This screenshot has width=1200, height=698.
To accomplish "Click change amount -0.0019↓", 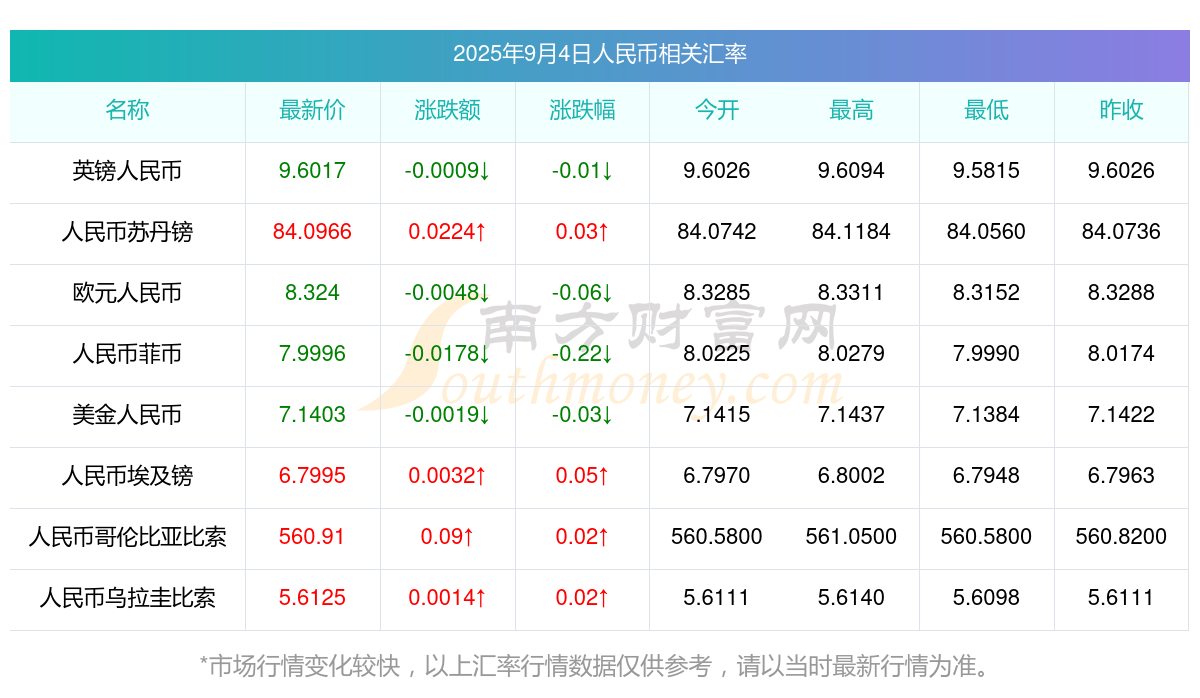I will pos(448,415).
